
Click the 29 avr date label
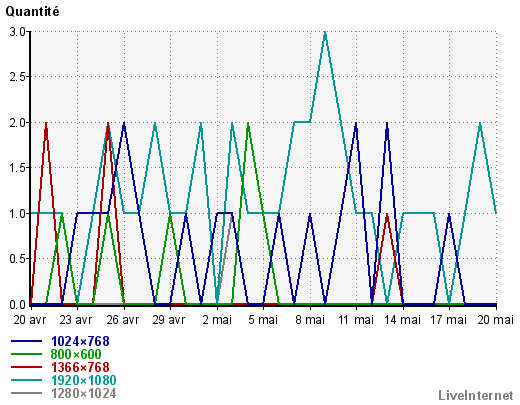coord(169,320)
